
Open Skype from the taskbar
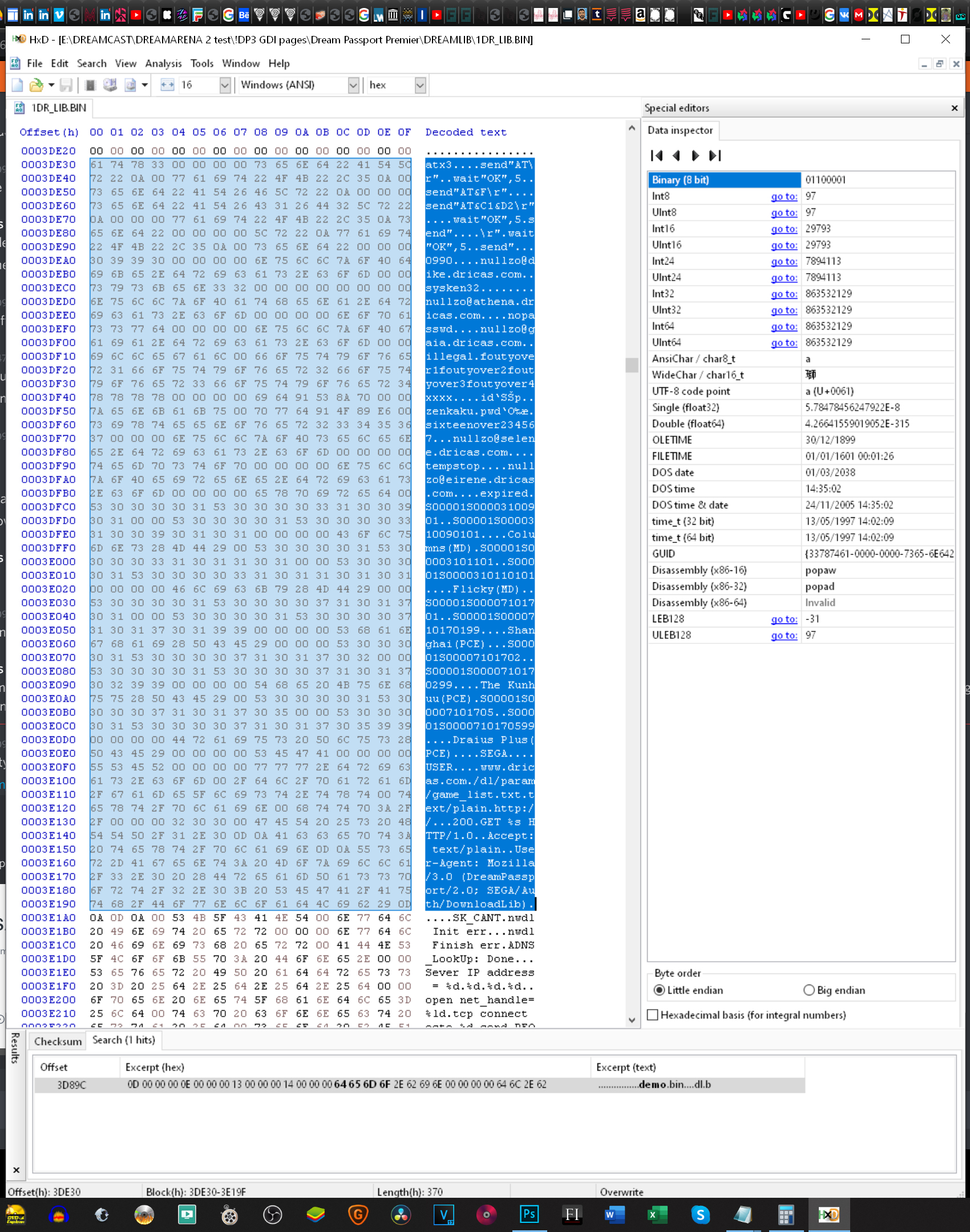tap(700, 1215)
